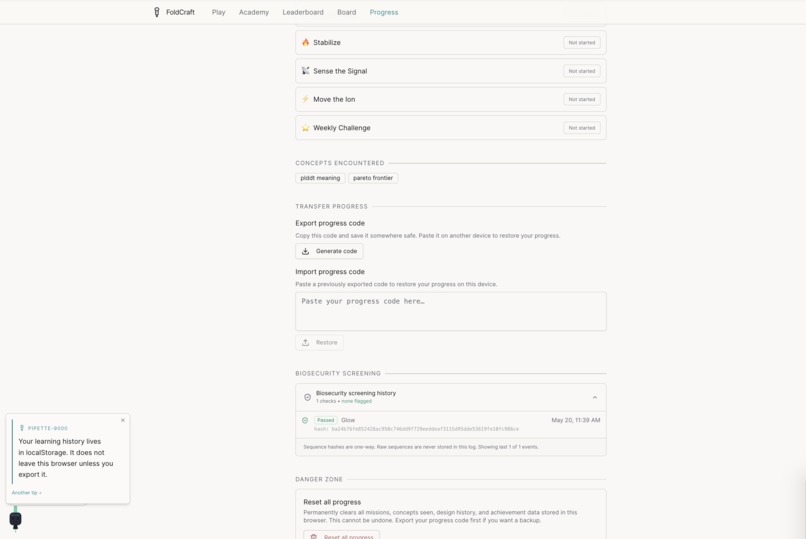Open the Move the Ion mission
The width and height of the screenshot is (806, 539).
click(x=451, y=99)
